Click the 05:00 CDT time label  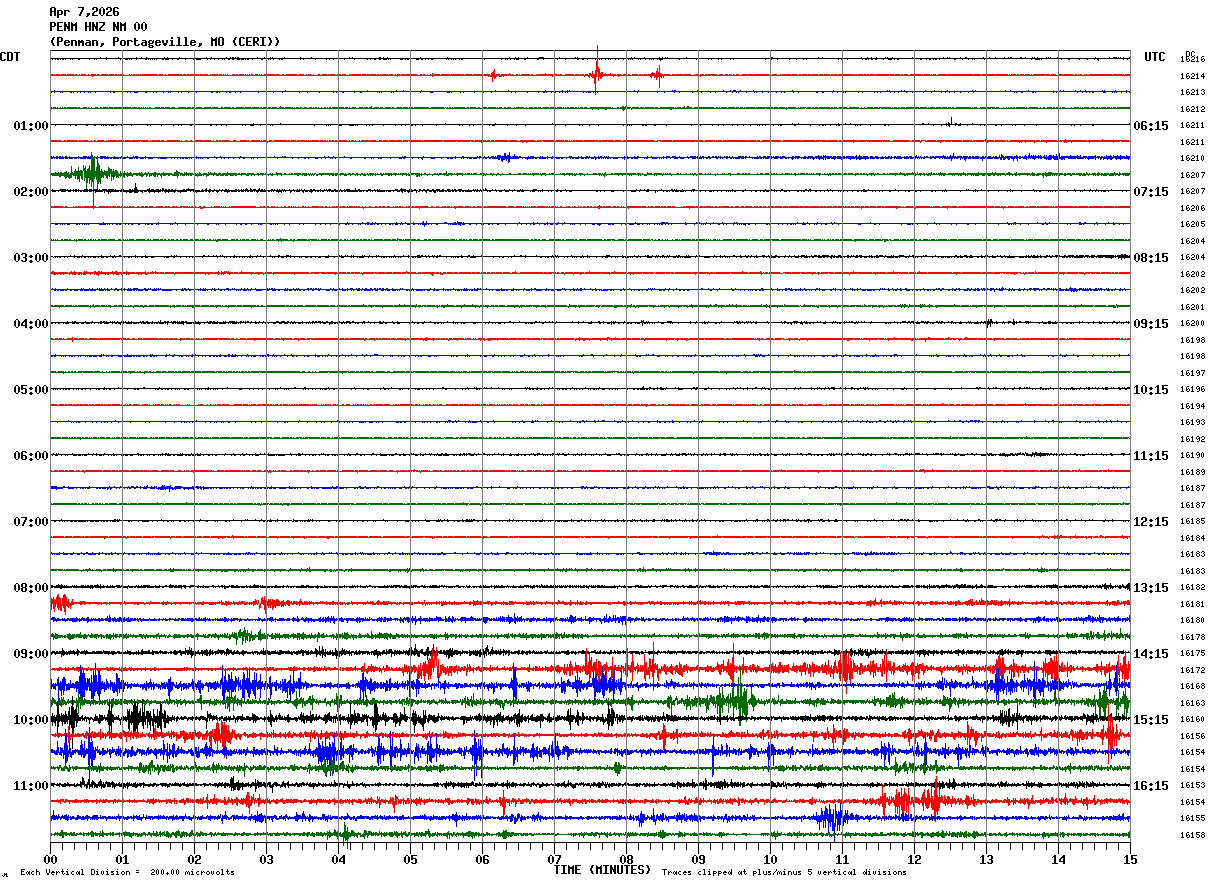tap(31, 389)
